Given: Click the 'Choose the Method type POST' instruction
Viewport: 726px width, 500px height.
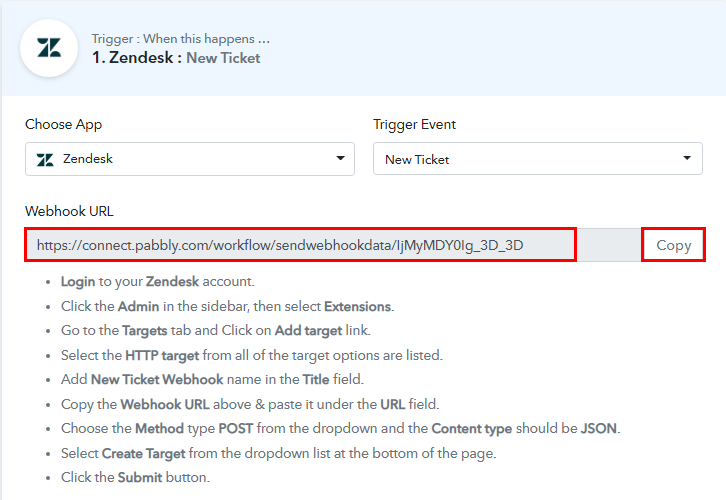Looking at the screenshot, I should pos(340,428).
